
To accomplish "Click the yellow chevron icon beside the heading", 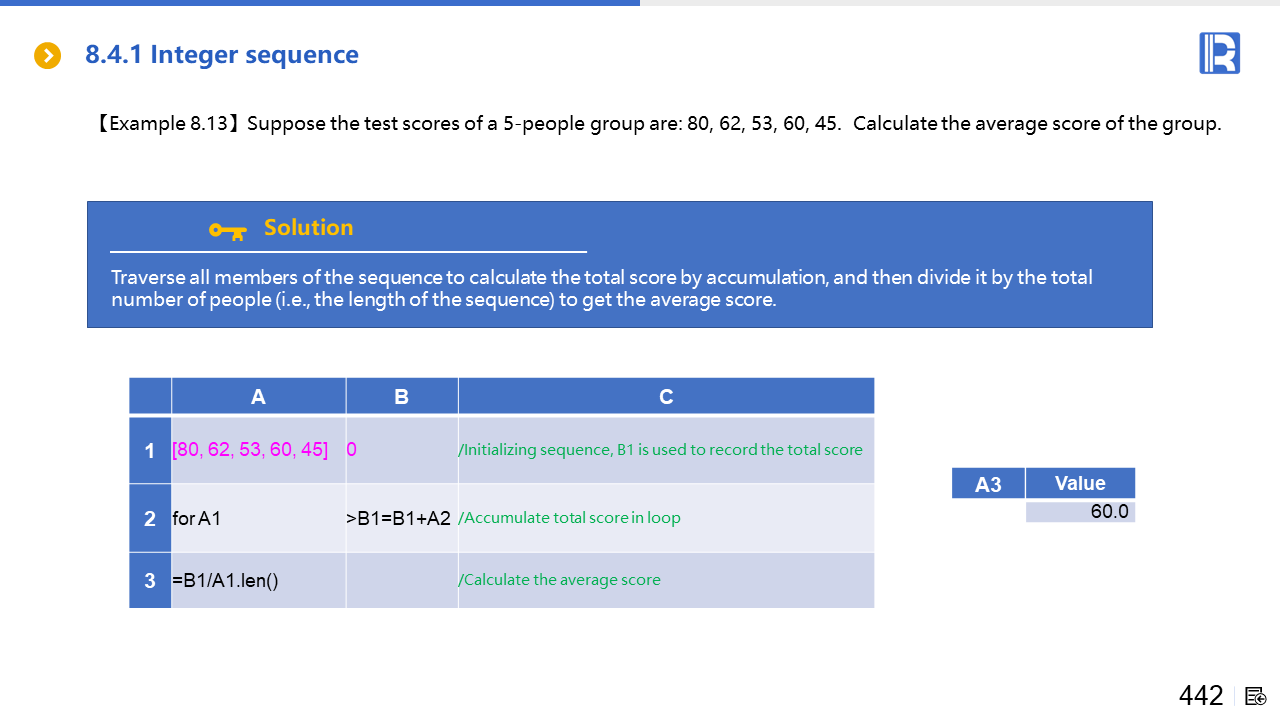I will pyautogui.click(x=47, y=55).
